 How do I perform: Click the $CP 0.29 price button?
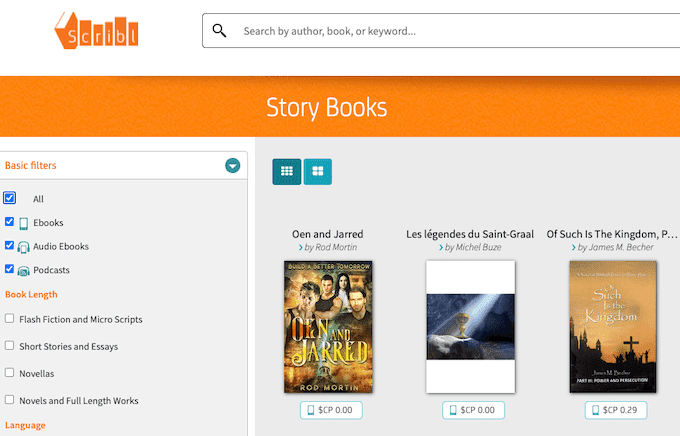616,410
